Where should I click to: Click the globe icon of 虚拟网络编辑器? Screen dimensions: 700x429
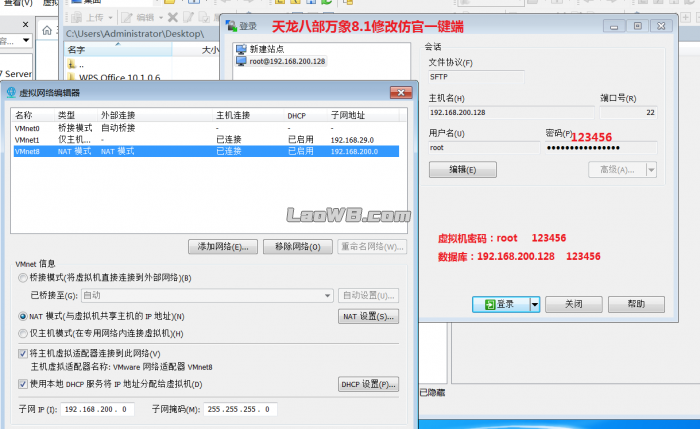click(x=12, y=92)
